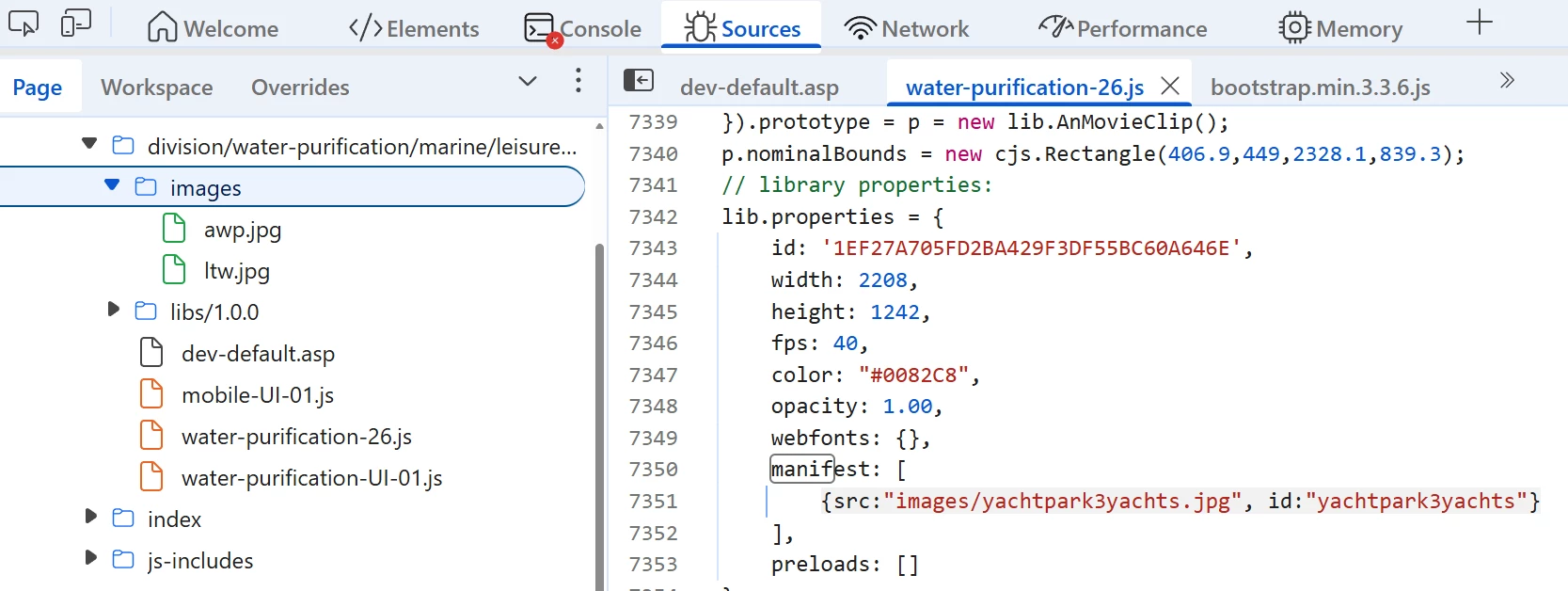Click the ltw.jpg file icon

coord(174,269)
